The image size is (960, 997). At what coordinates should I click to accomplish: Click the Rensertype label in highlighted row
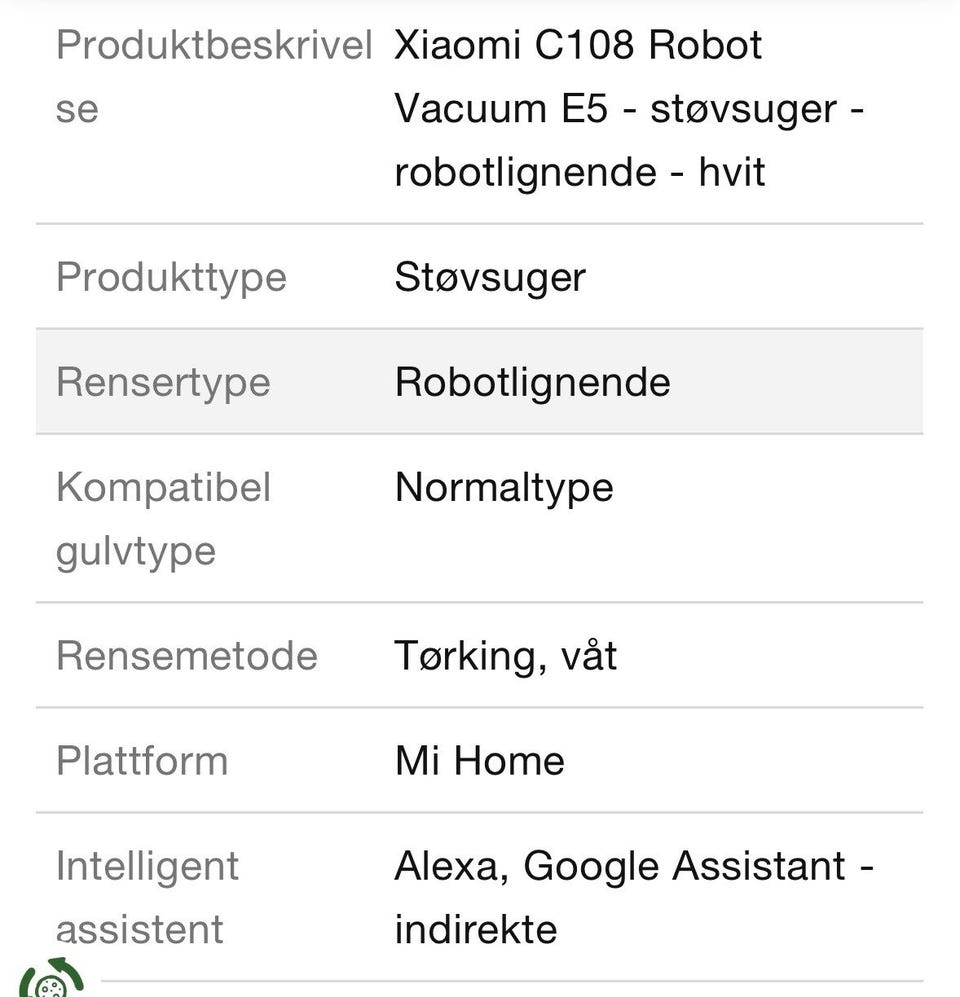(x=163, y=382)
